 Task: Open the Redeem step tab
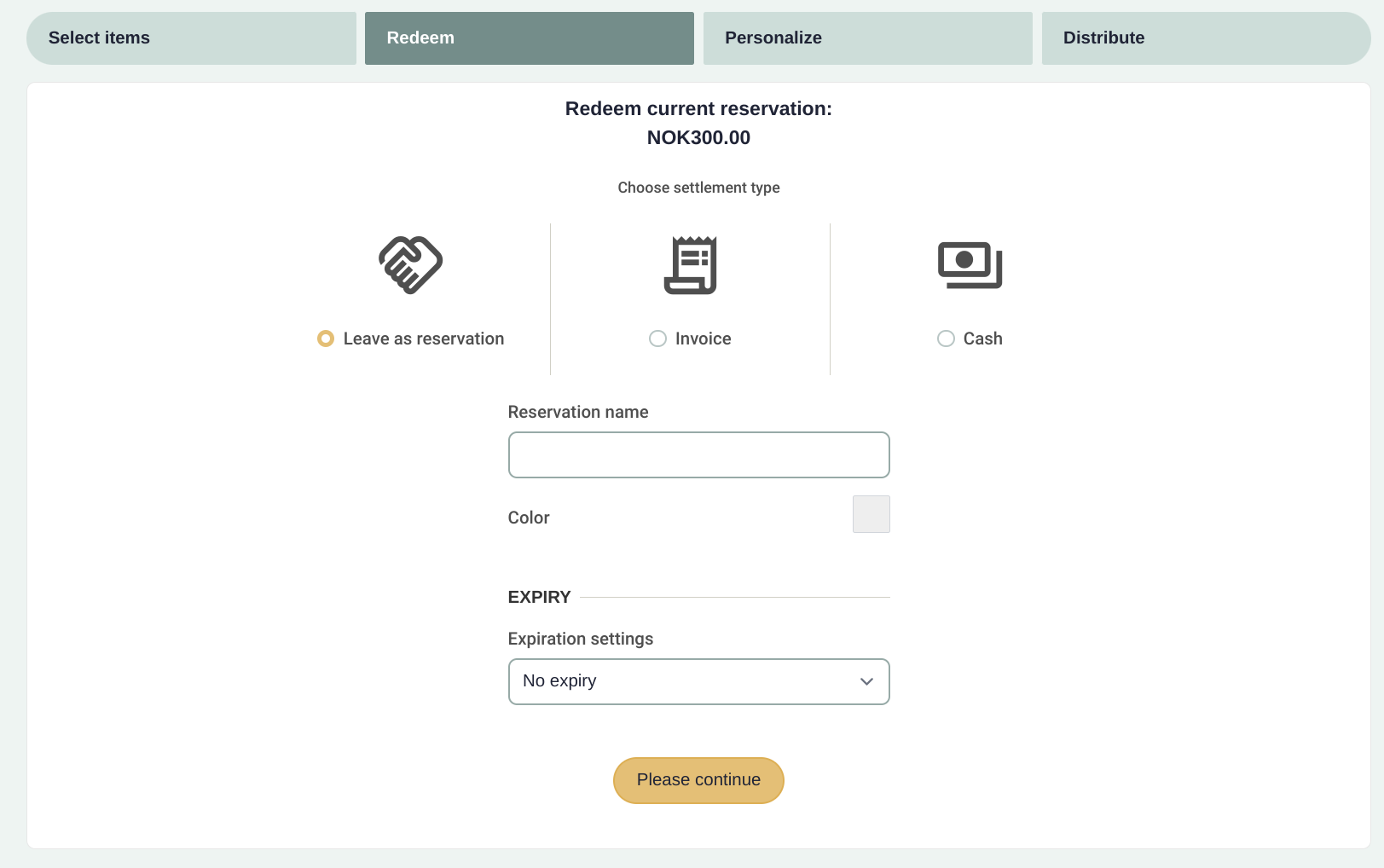(x=530, y=38)
